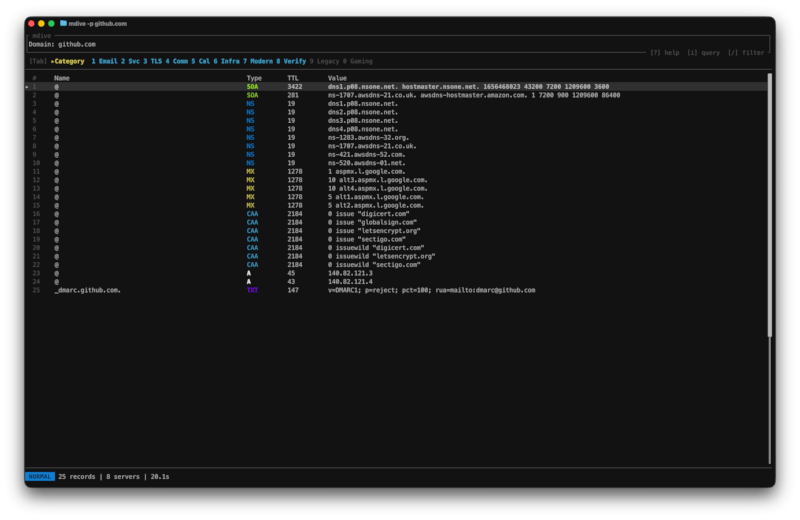Click the Category mode label

pyautogui.click(x=68, y=61)
